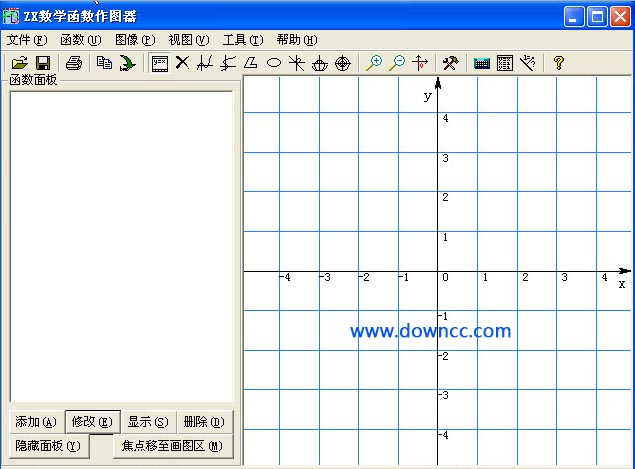The height and width of the screenshot is (469, 635).
Task: Click the printer icon in toolbar
Action: point(74,63)
